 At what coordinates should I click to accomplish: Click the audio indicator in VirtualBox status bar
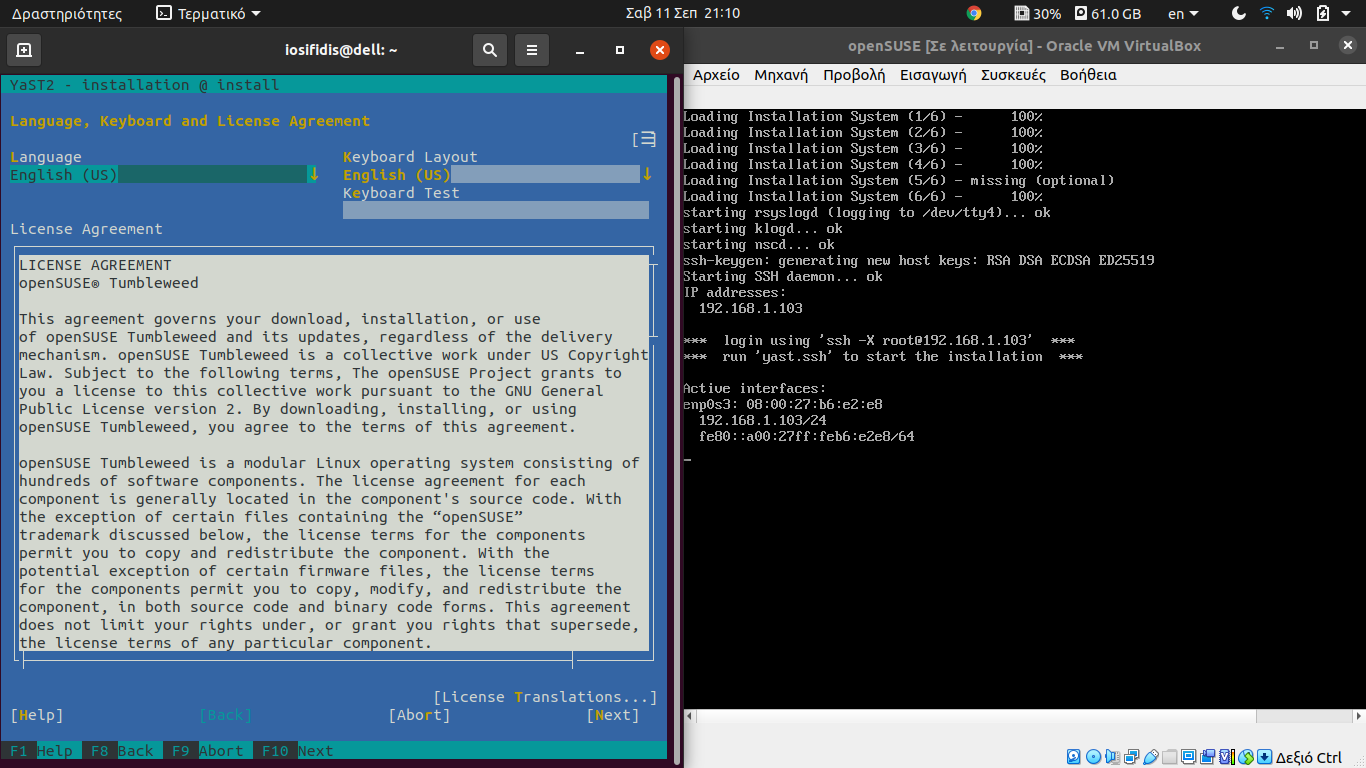point(1112,757)
